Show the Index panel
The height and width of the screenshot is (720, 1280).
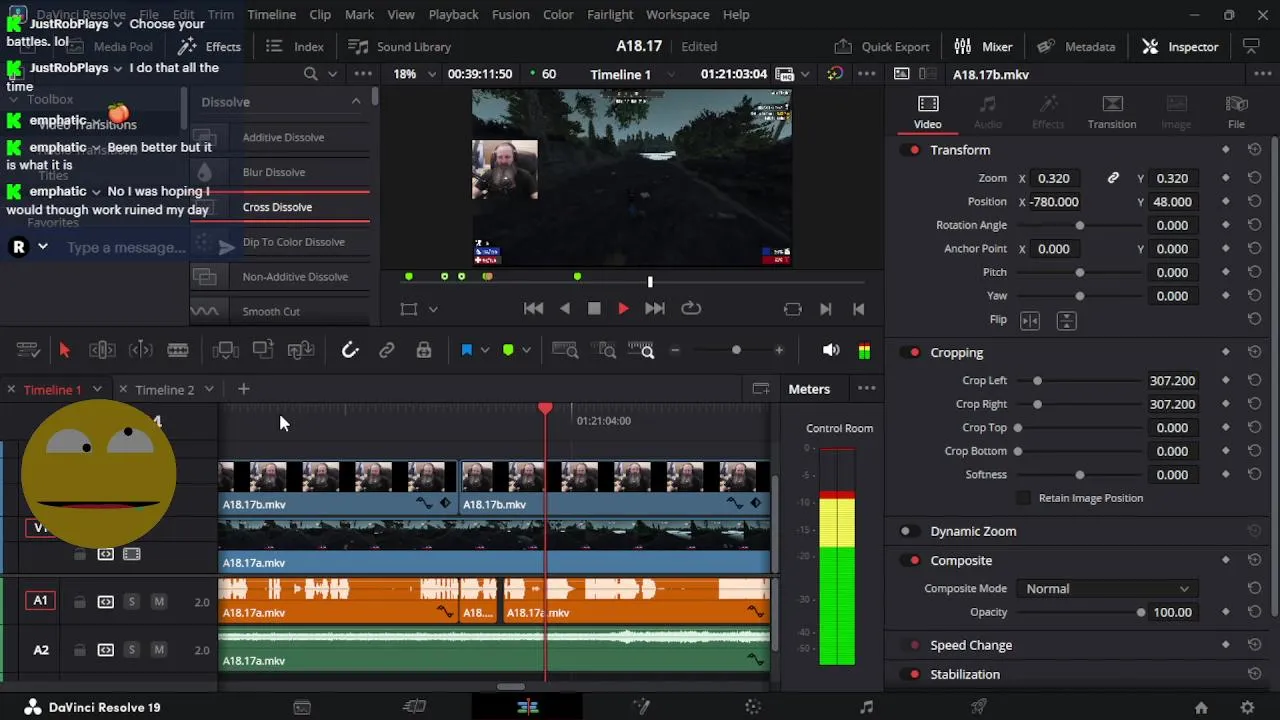[295, 47]
